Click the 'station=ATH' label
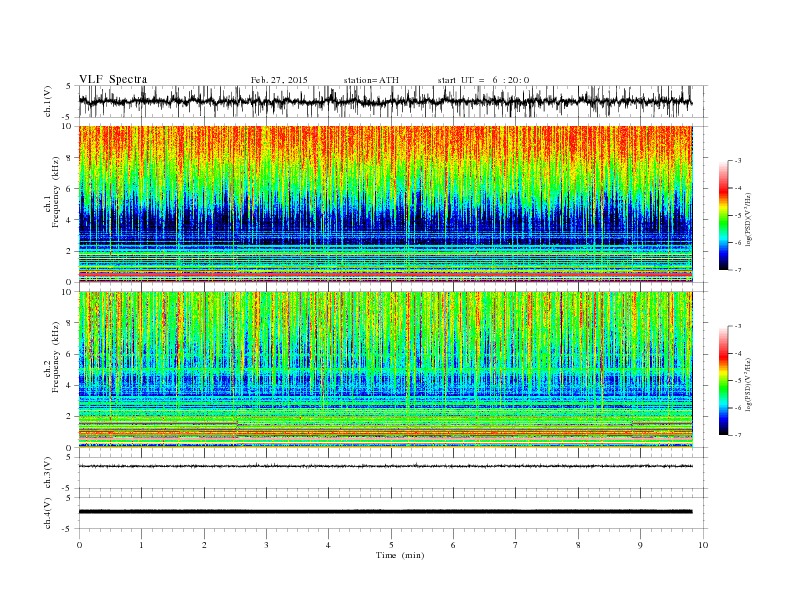 [x=371, y=80]
